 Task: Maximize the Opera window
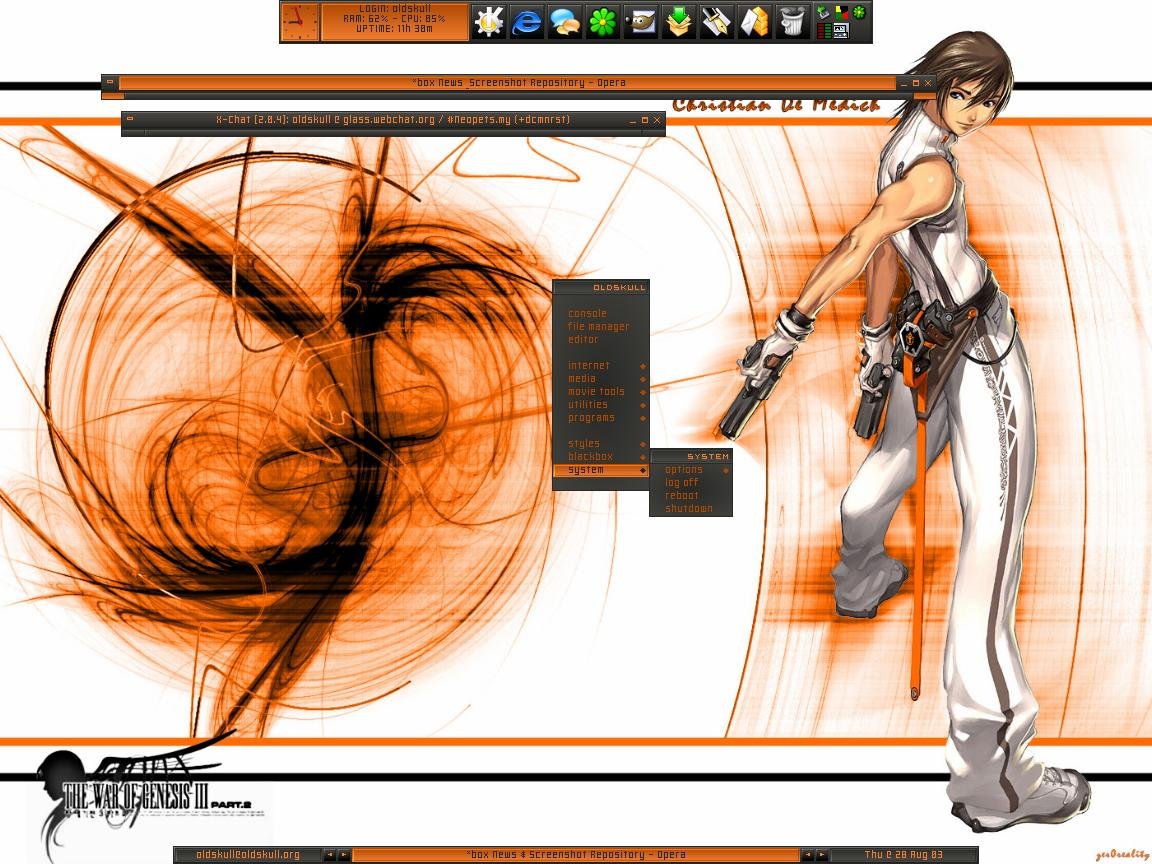pyautogui.click(x=916, y=83)
